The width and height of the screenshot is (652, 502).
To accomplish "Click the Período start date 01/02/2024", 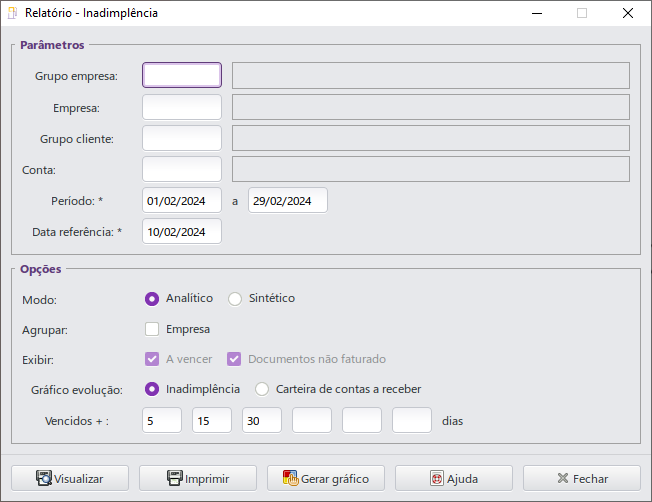I will (182, 200).
